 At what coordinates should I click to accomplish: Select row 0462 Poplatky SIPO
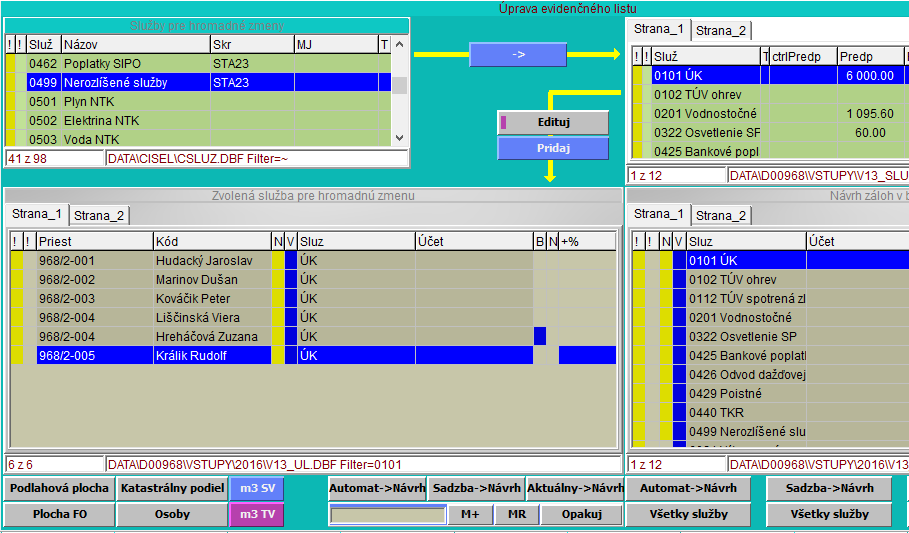pos(198,63)
